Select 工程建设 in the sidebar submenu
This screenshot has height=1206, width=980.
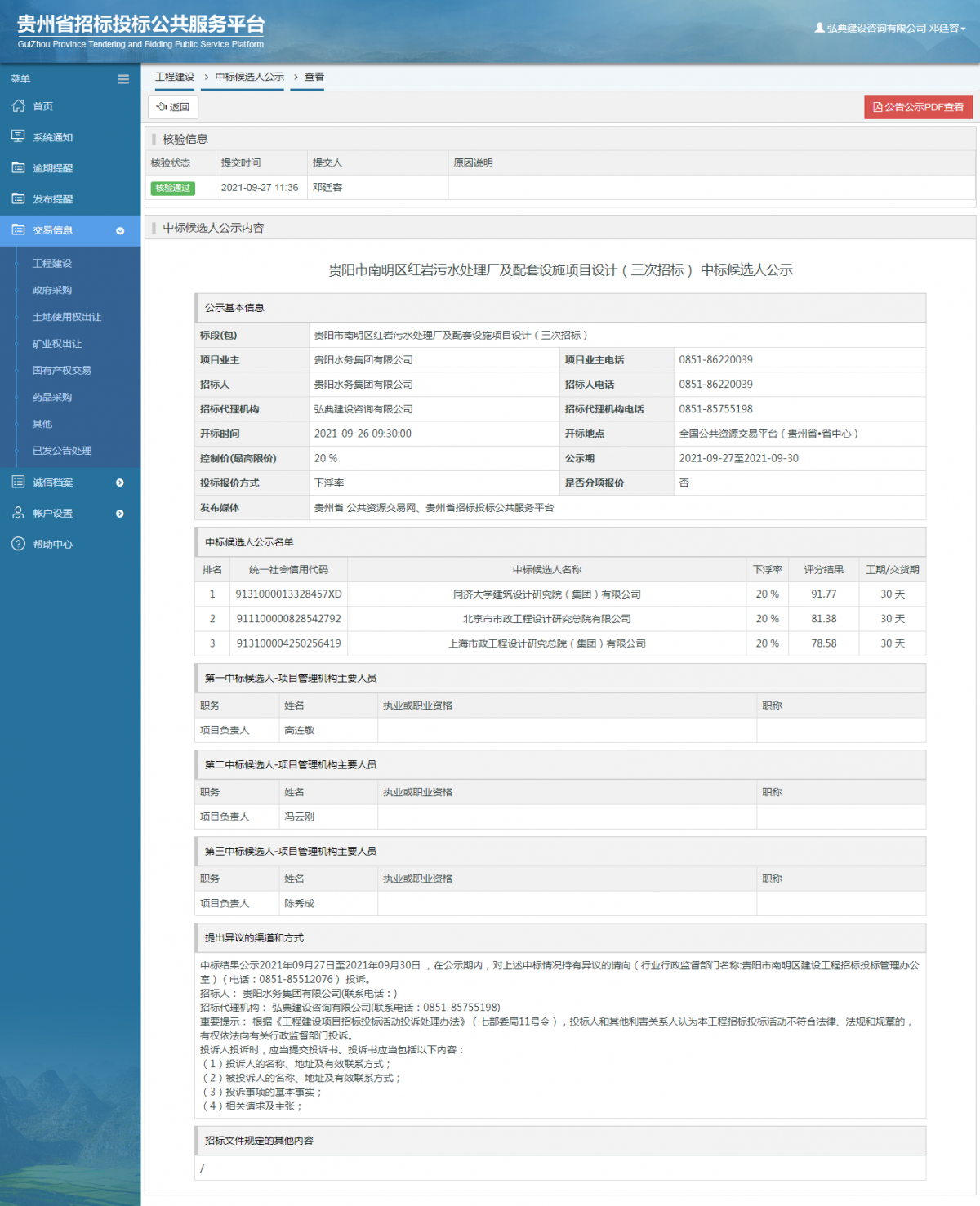pos(52,264)
